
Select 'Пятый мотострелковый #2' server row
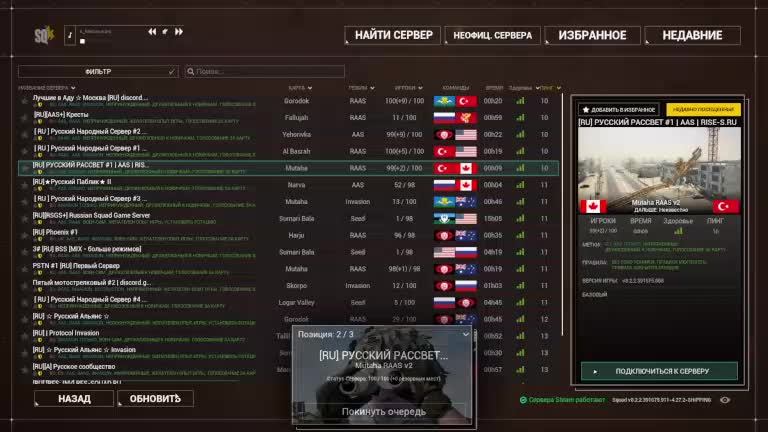[x=288, y=286]
